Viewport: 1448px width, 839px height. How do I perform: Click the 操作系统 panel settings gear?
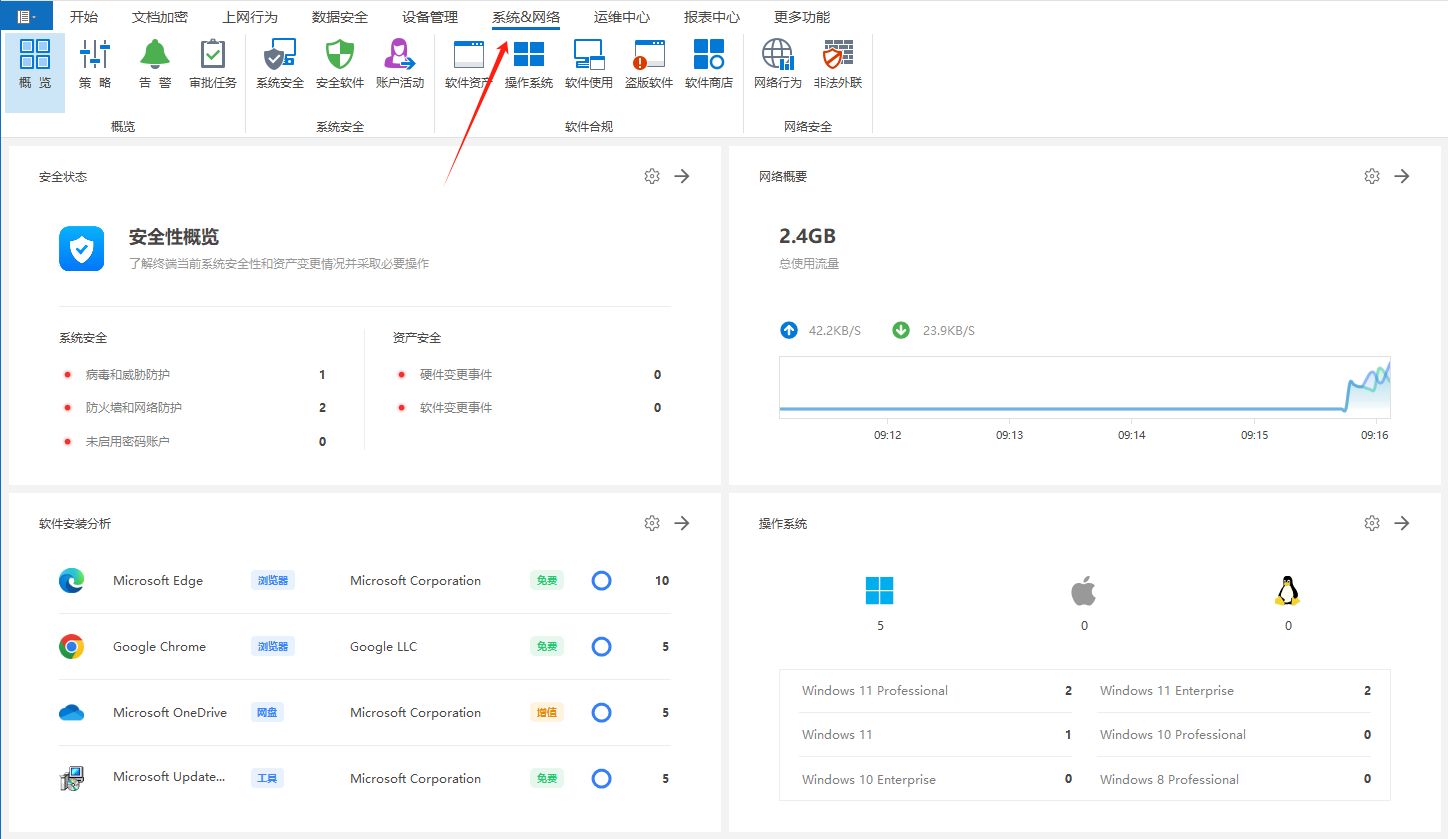(1372, 523)
